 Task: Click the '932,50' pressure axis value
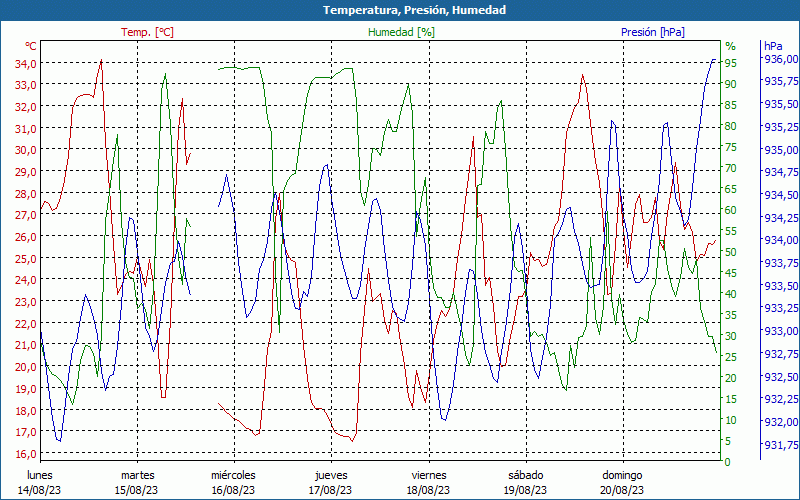click(x=781, y=377)
